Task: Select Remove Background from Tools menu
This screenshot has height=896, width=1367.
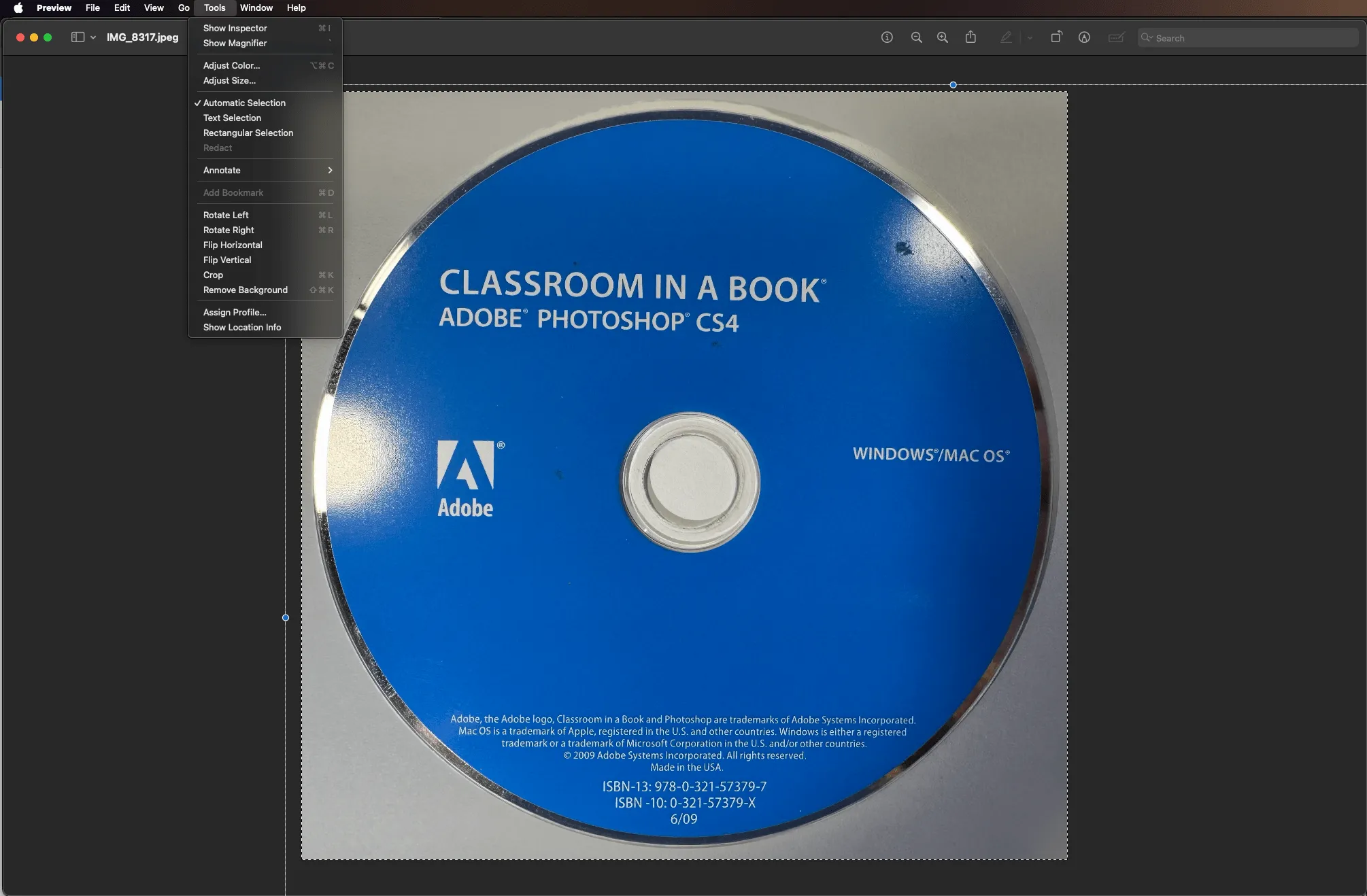Action: click(x=246, y=290)
